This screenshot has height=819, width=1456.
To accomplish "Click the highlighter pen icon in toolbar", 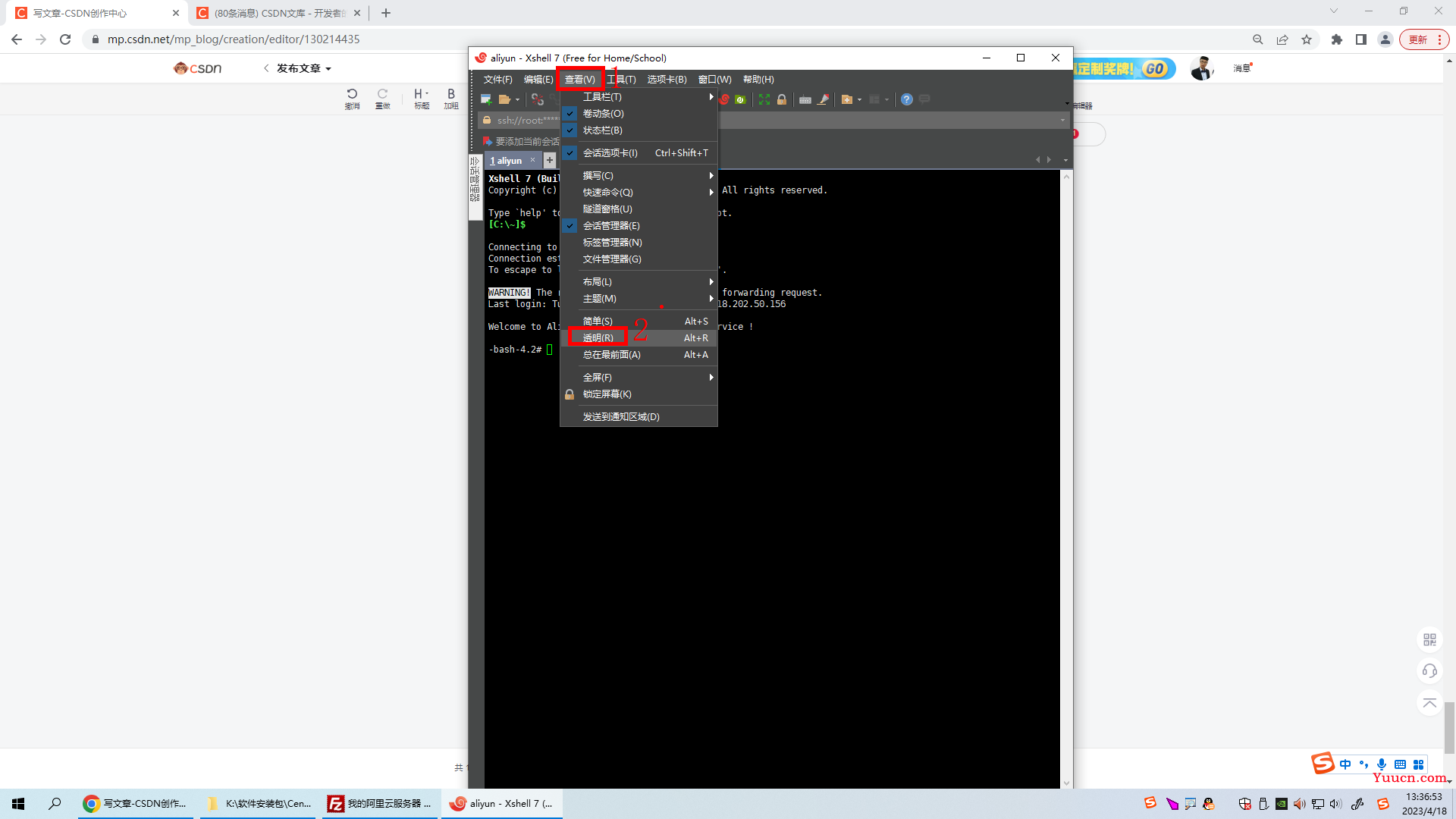I will pyautogui.click(x=824, y=99).
